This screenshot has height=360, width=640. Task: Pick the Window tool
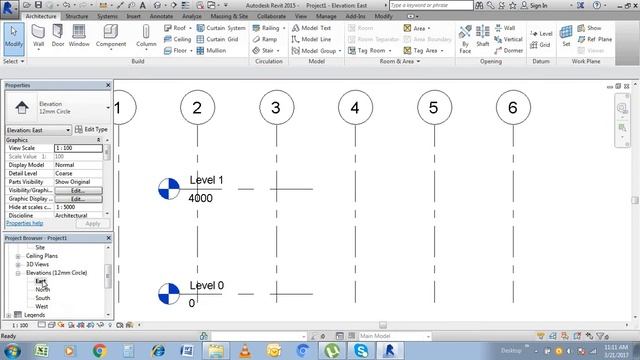[79, 36]
